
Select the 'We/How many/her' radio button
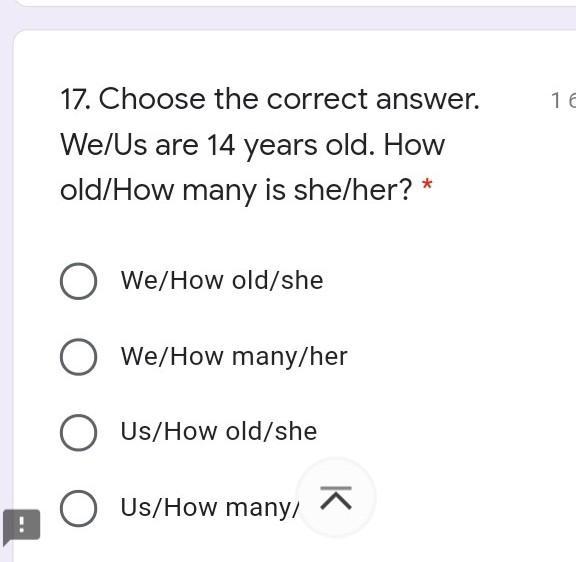[x=79, y=357]
